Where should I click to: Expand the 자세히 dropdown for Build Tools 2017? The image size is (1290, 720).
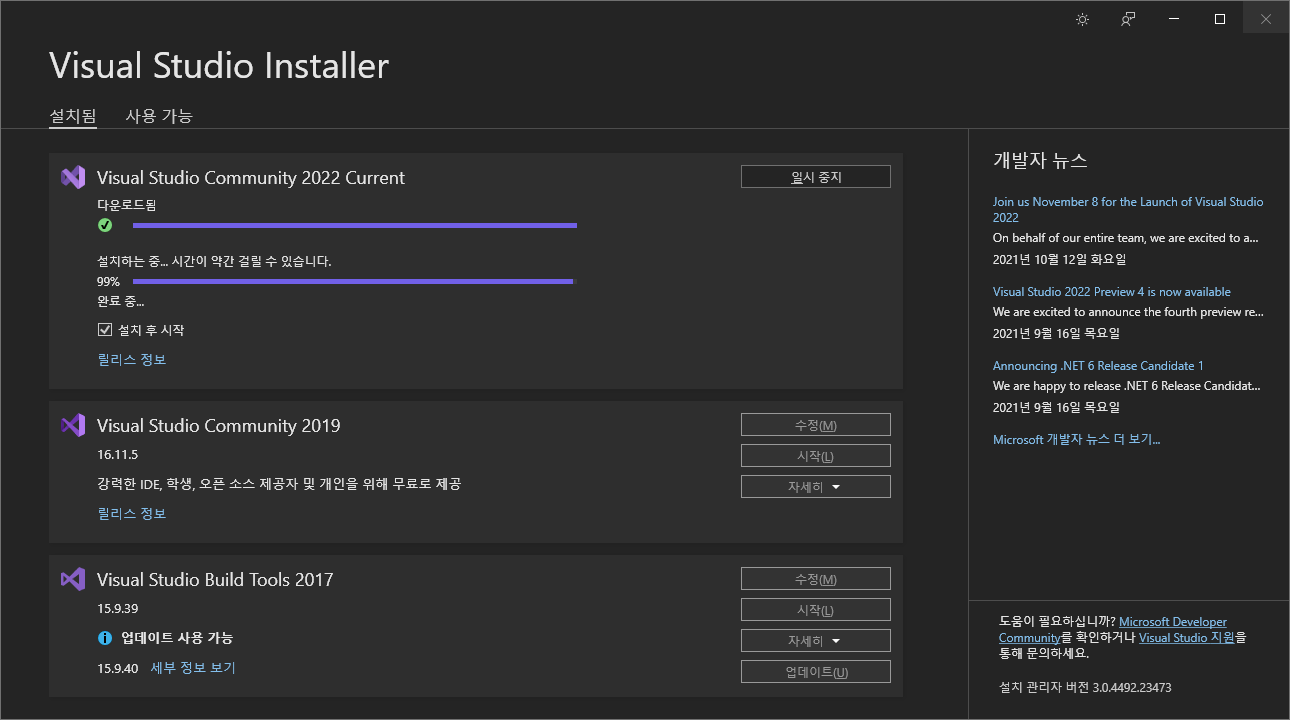pyautogui.click(x=816, y=641)
